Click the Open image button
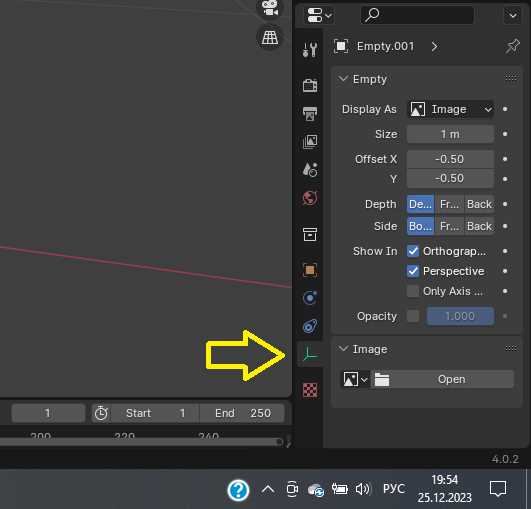This screenshot has height=509, width=531. [444, 379]
